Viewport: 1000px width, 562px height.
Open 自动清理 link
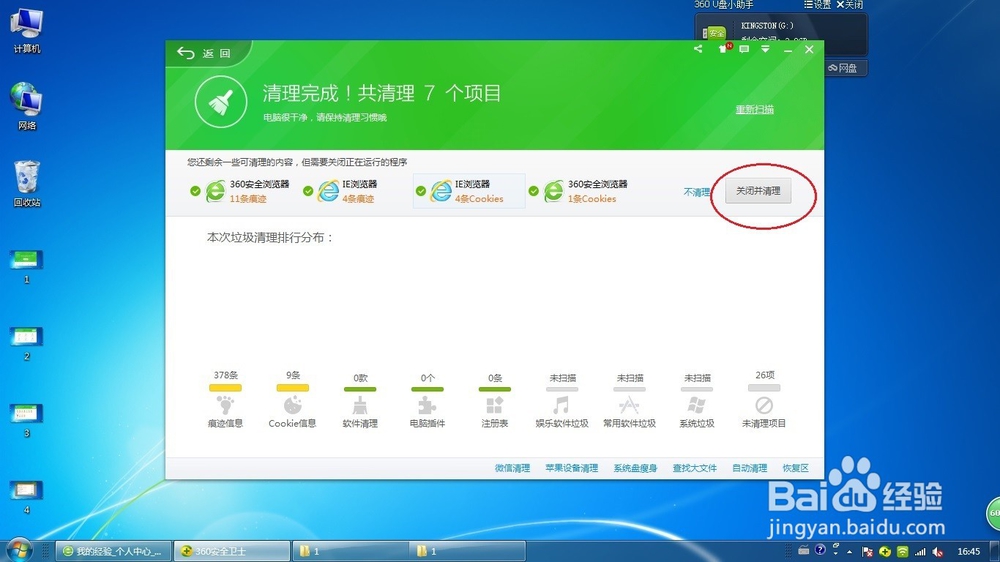click(x=749, y=468)
